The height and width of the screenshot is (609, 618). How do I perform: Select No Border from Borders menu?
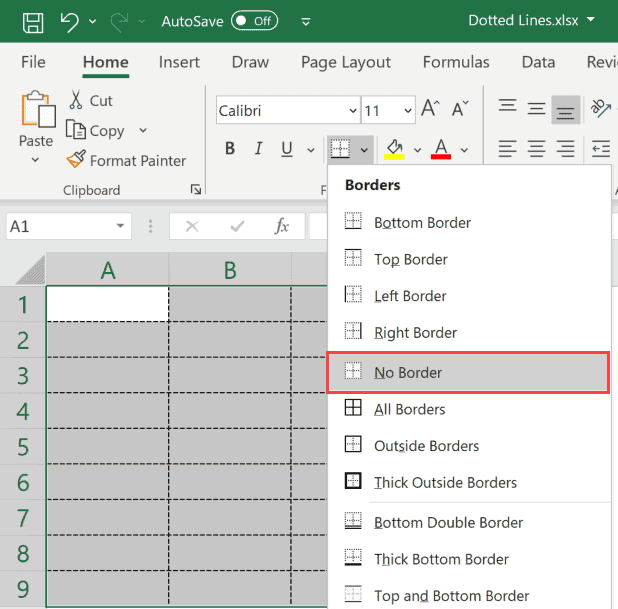tap(408, 372)
